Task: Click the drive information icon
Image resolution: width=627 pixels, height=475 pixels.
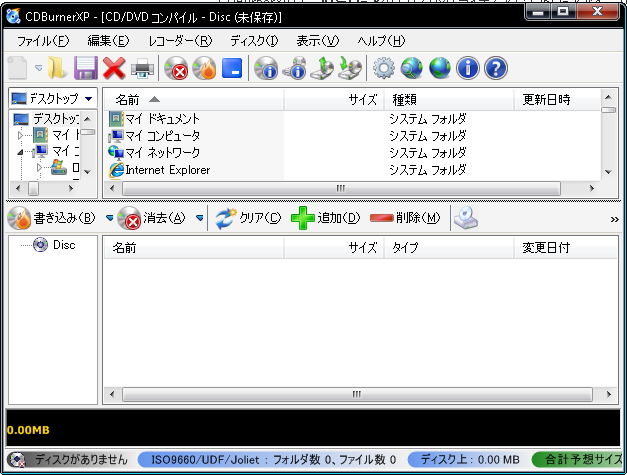Action: click(295, 68)
